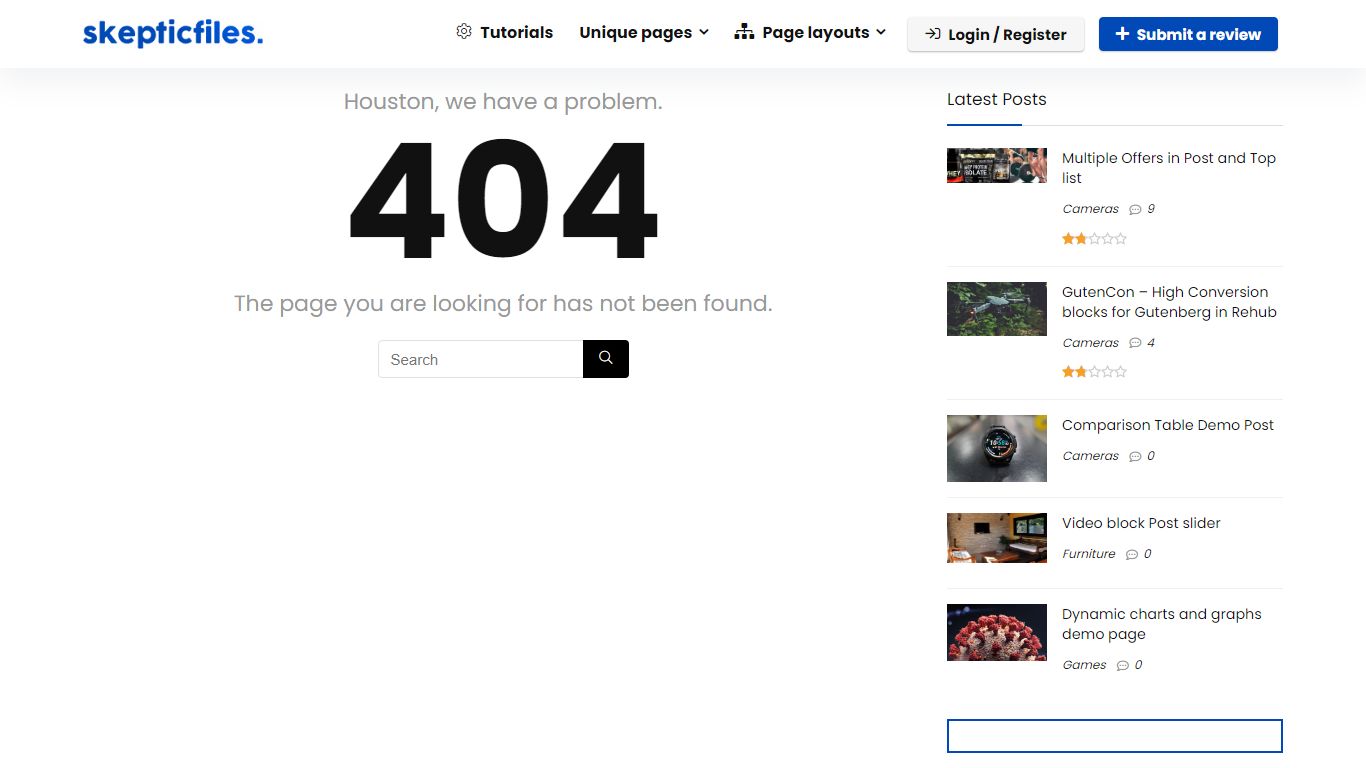This screenshot has width=1366, height=768.
Task: Open GutenCon High Conversion blocks post
Action: coord(1169,302)
